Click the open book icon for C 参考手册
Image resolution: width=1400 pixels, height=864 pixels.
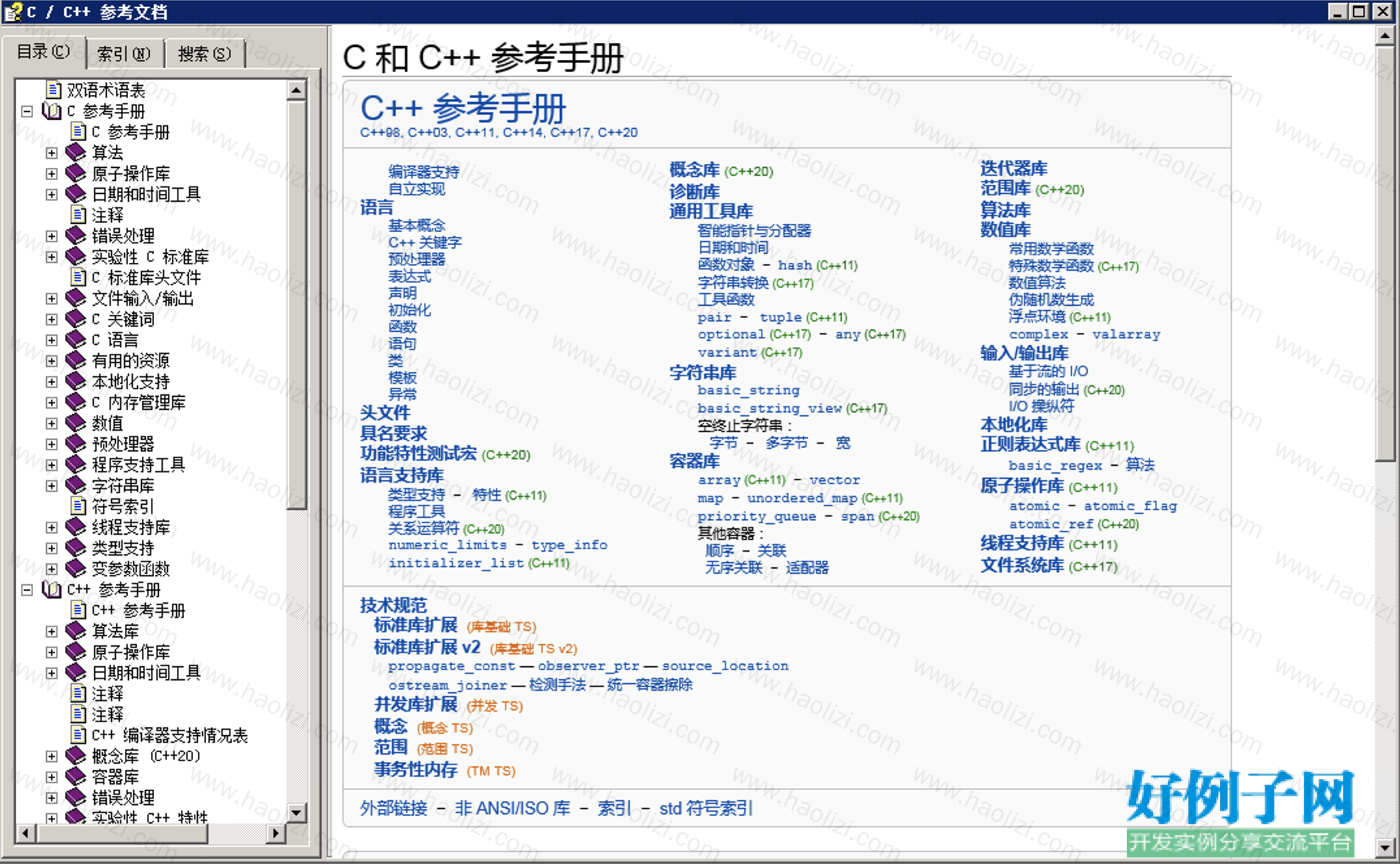tap(51, 111)
